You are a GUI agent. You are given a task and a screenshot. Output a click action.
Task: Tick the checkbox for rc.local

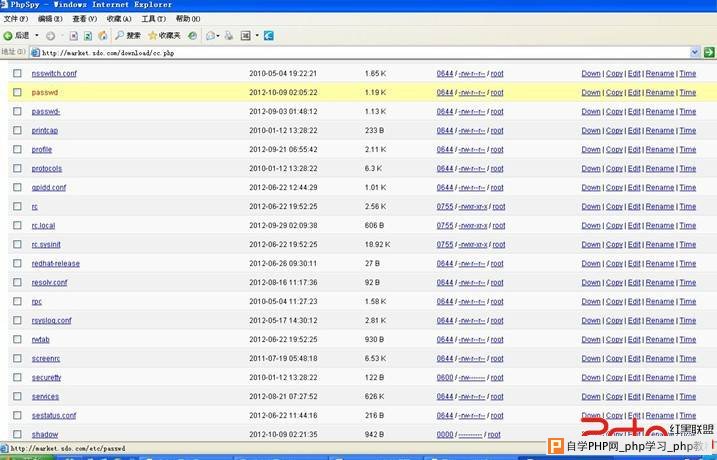point(17,225)
